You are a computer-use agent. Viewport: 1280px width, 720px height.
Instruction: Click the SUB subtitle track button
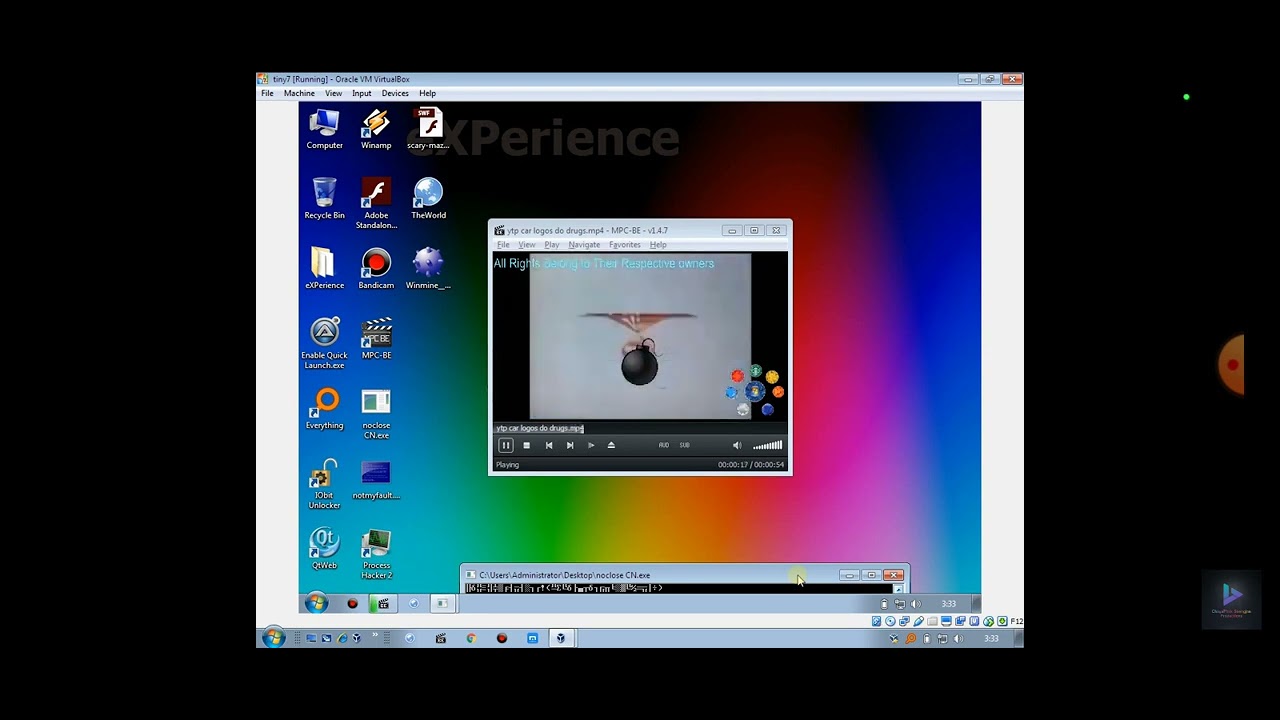pyautogui.click(x=685, y=445)
